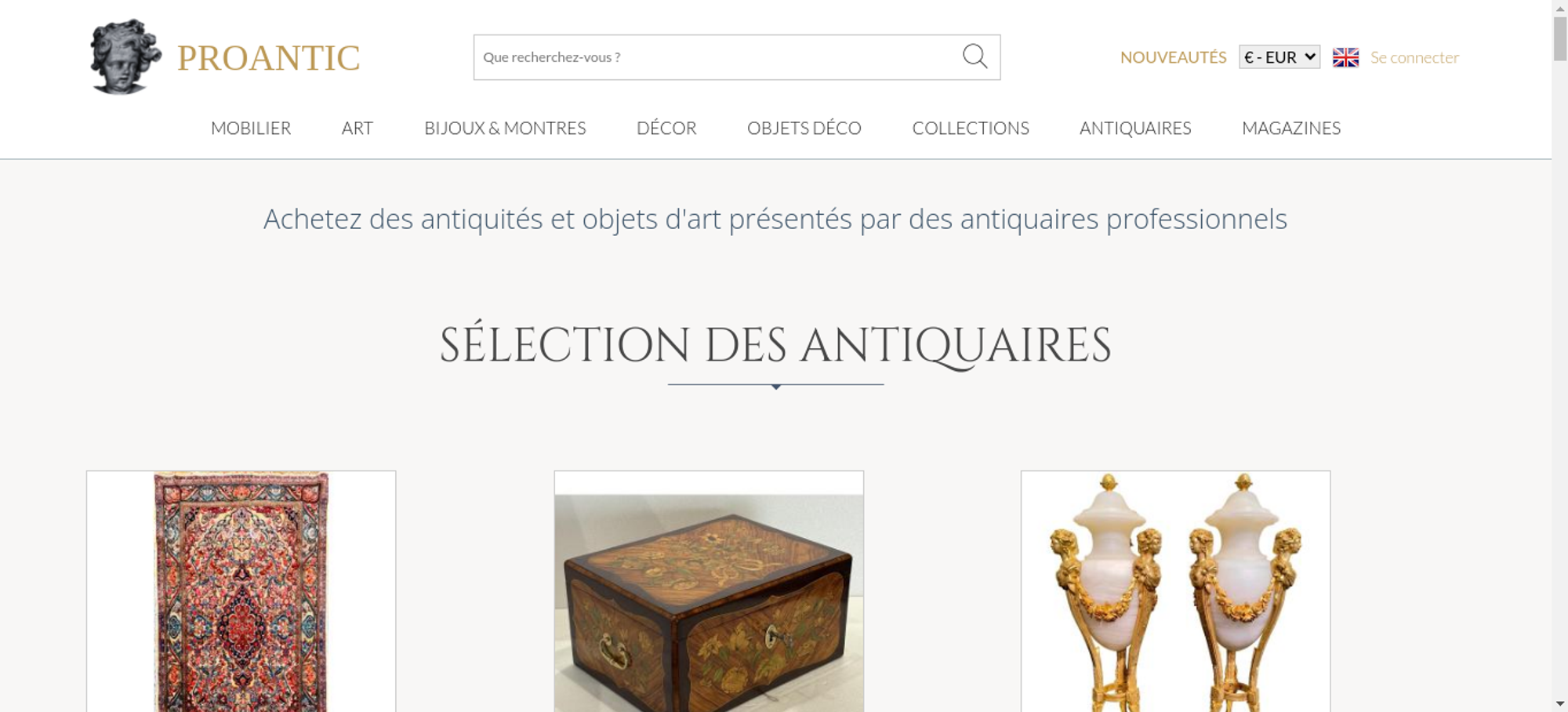Open the gilt alabaster vases thumbnail
Viewport: 1568px width, 712px height.
(x=1175, y=591)
